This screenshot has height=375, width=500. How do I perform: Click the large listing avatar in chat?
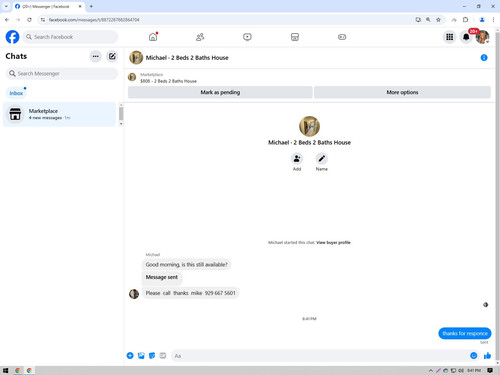(x=309, y=126)
